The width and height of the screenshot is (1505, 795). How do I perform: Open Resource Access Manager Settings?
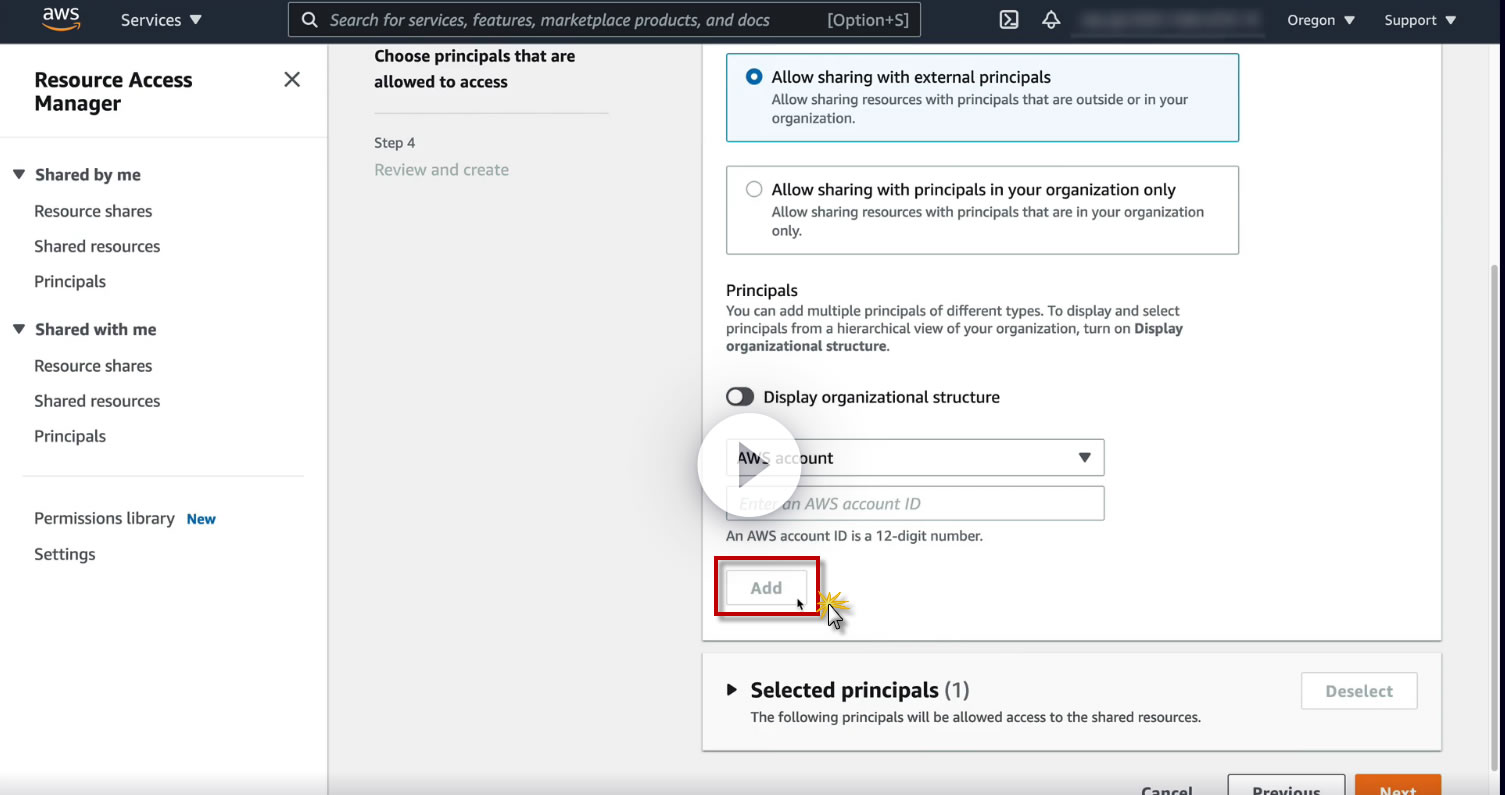tap(65, 554)
